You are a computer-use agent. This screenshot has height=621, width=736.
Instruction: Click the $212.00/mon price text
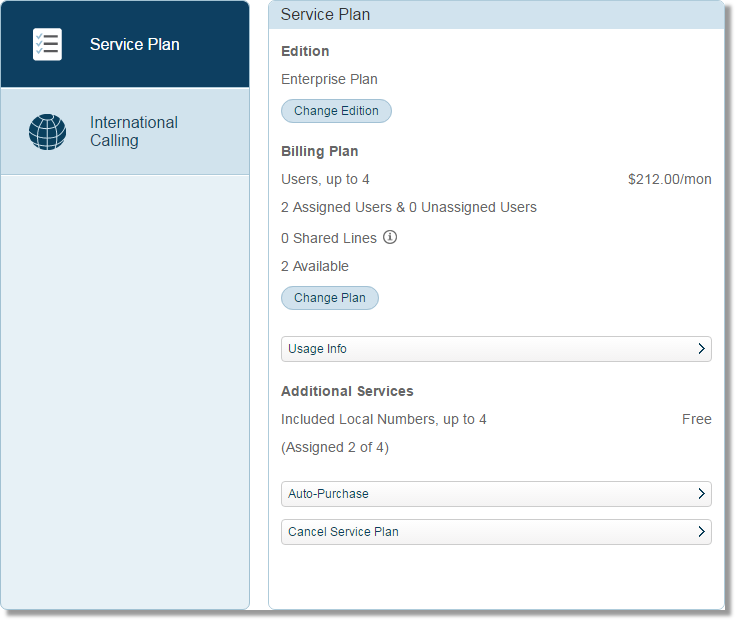pos(670,179)
